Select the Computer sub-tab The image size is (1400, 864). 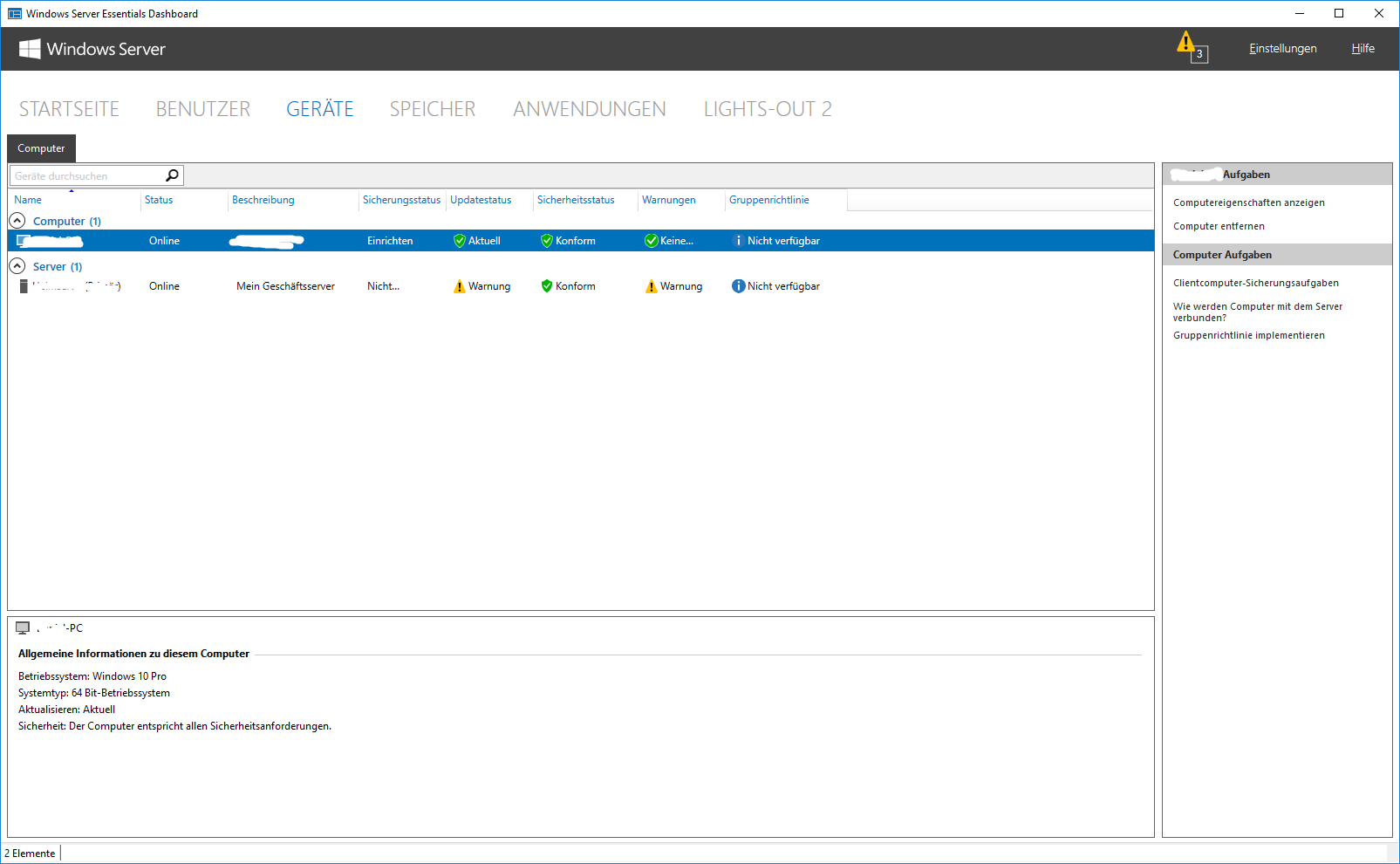pyautogui.click(x=41, y=148)
